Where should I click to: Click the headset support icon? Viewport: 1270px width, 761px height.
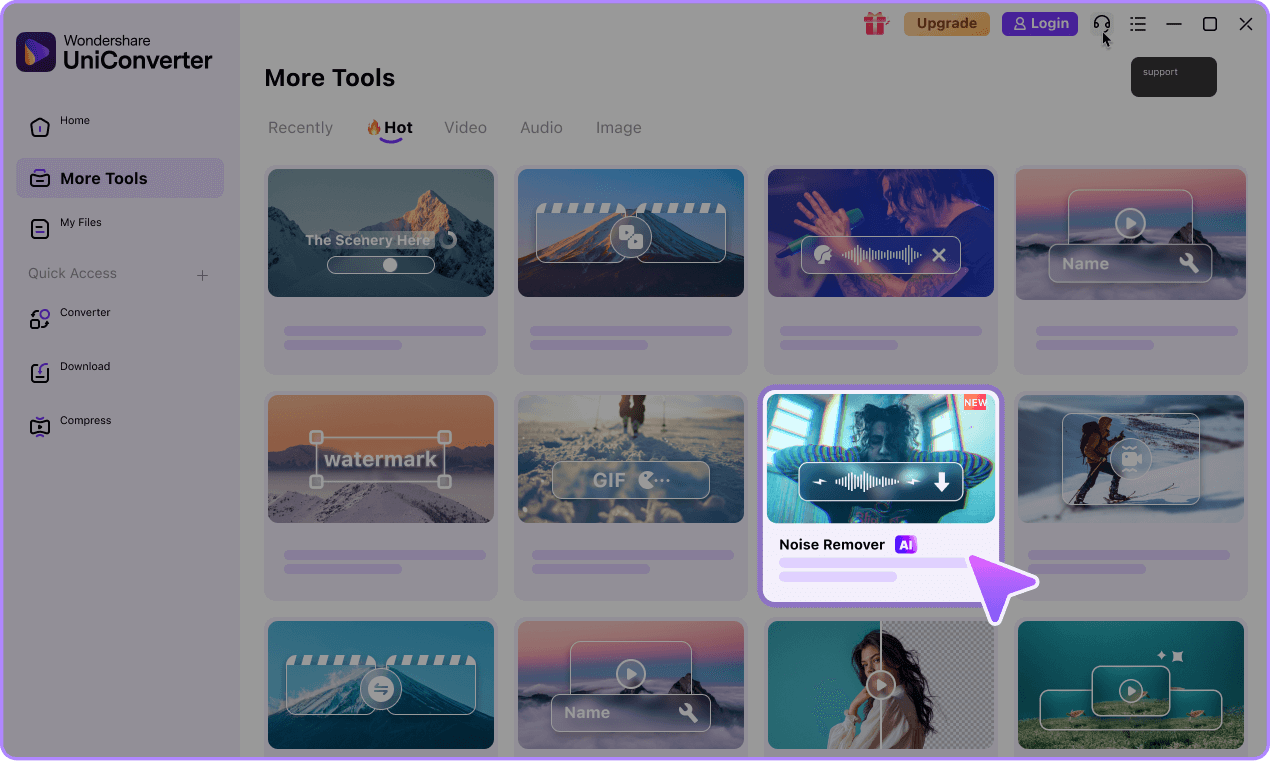1101,23
